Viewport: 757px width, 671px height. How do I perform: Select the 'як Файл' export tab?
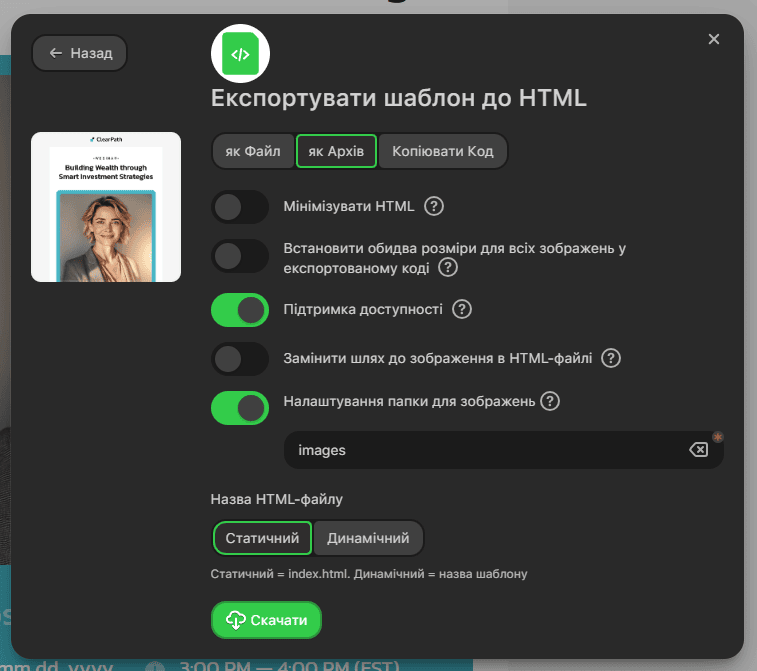(x=253, y=151)
